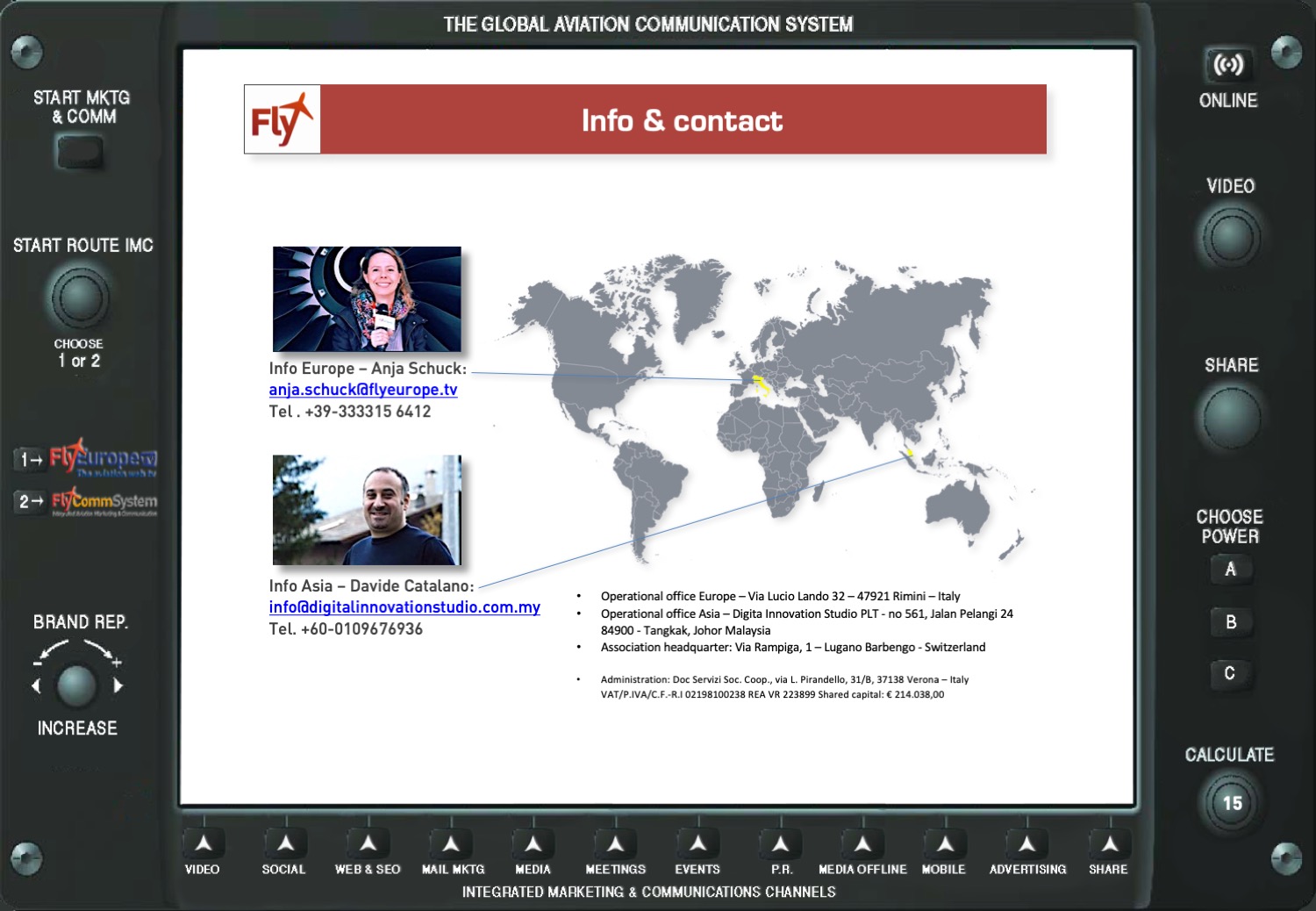Click the CALCULATE 15 knob

pos(1232,803)
